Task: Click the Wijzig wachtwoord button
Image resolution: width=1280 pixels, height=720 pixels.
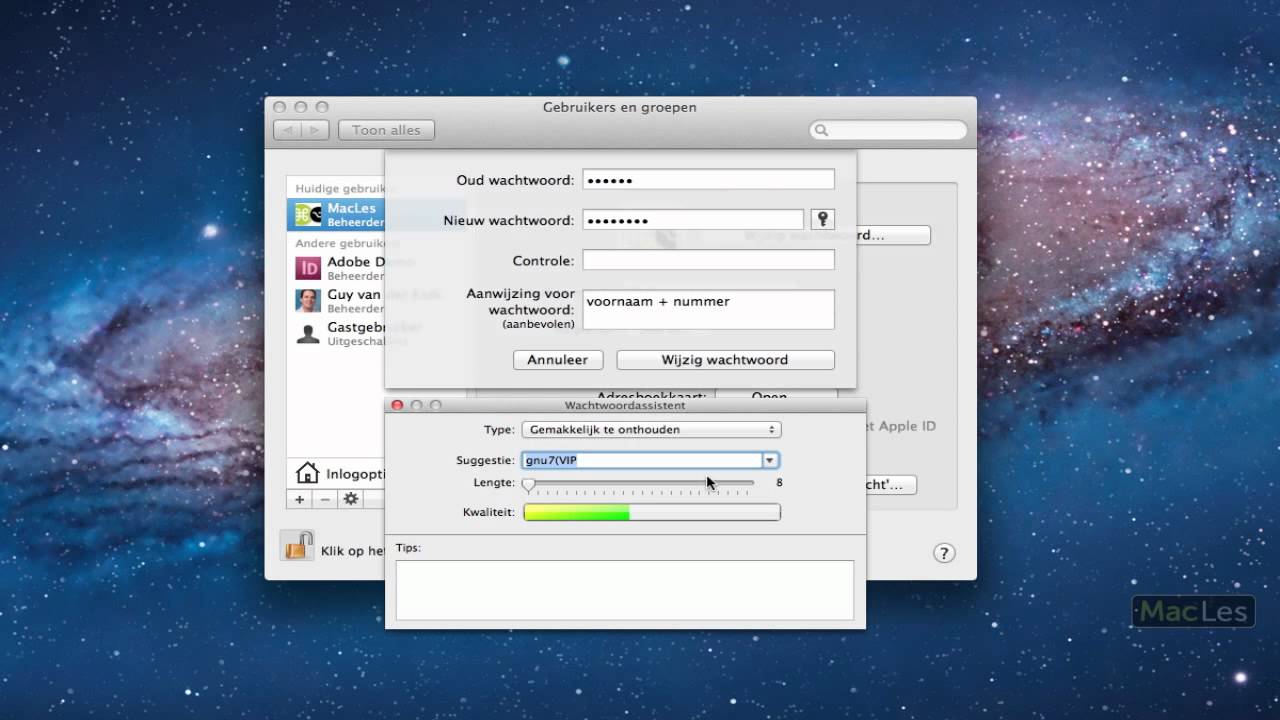Action: [x=725, y=360]
